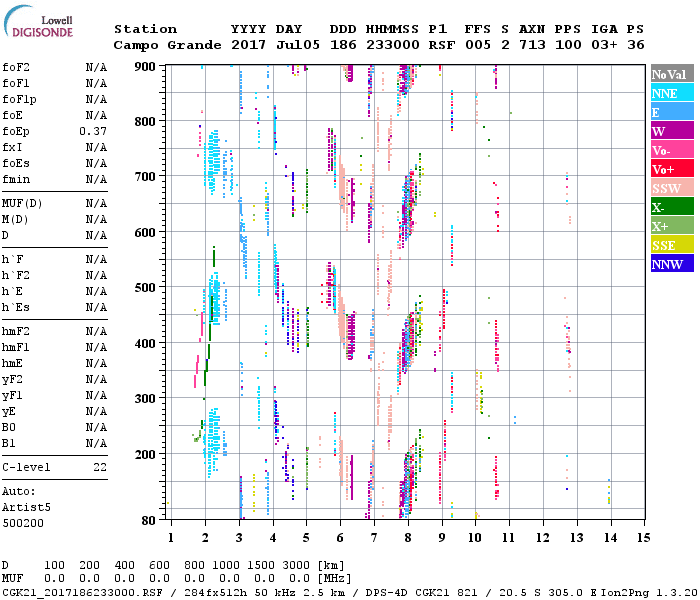
Task: Click the foF2 parameter label
Action: pos(15,67)
